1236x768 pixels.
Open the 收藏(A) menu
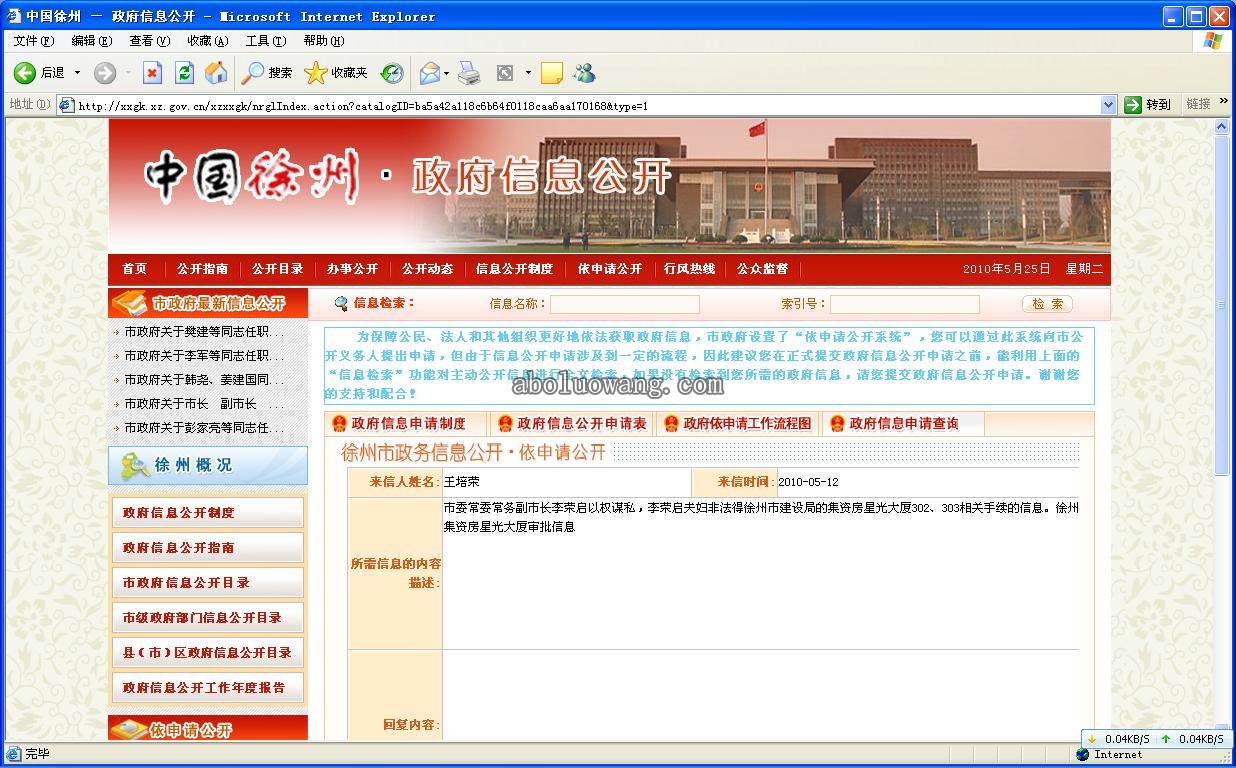point(208,41)
